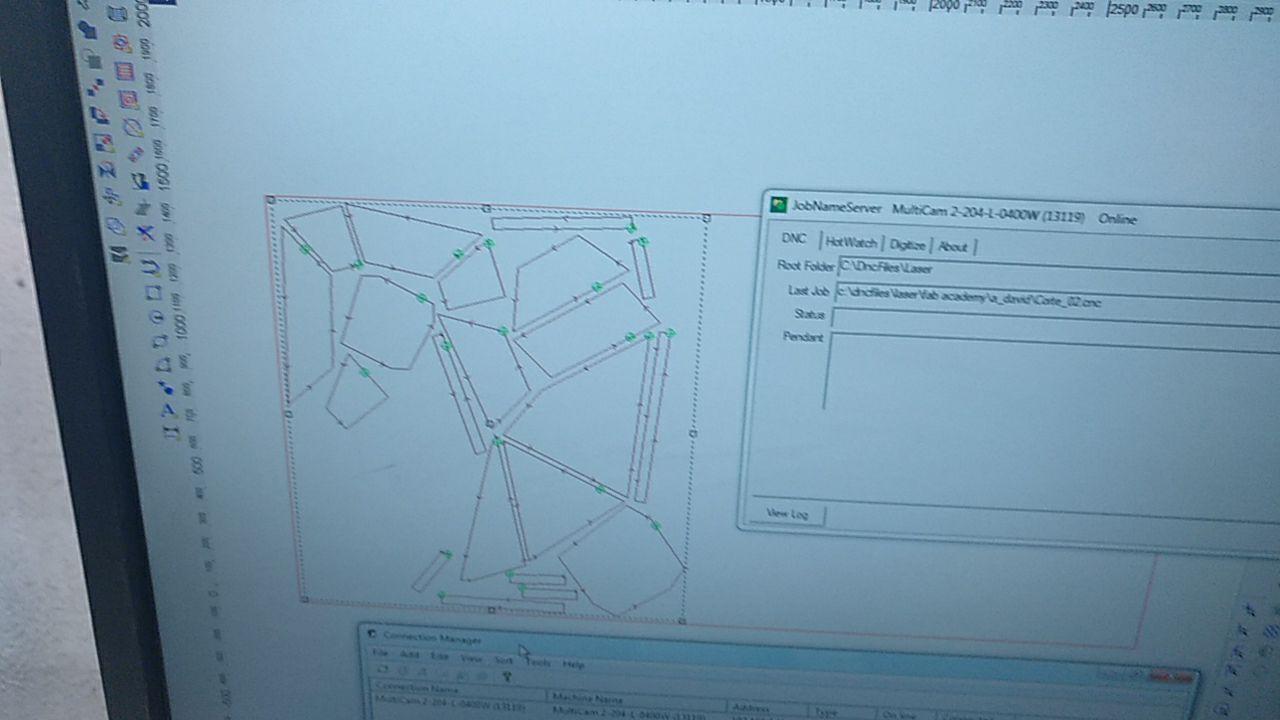Click the Connection Name column header
This screenshot has width=1280, height=720.
point(457,692)
